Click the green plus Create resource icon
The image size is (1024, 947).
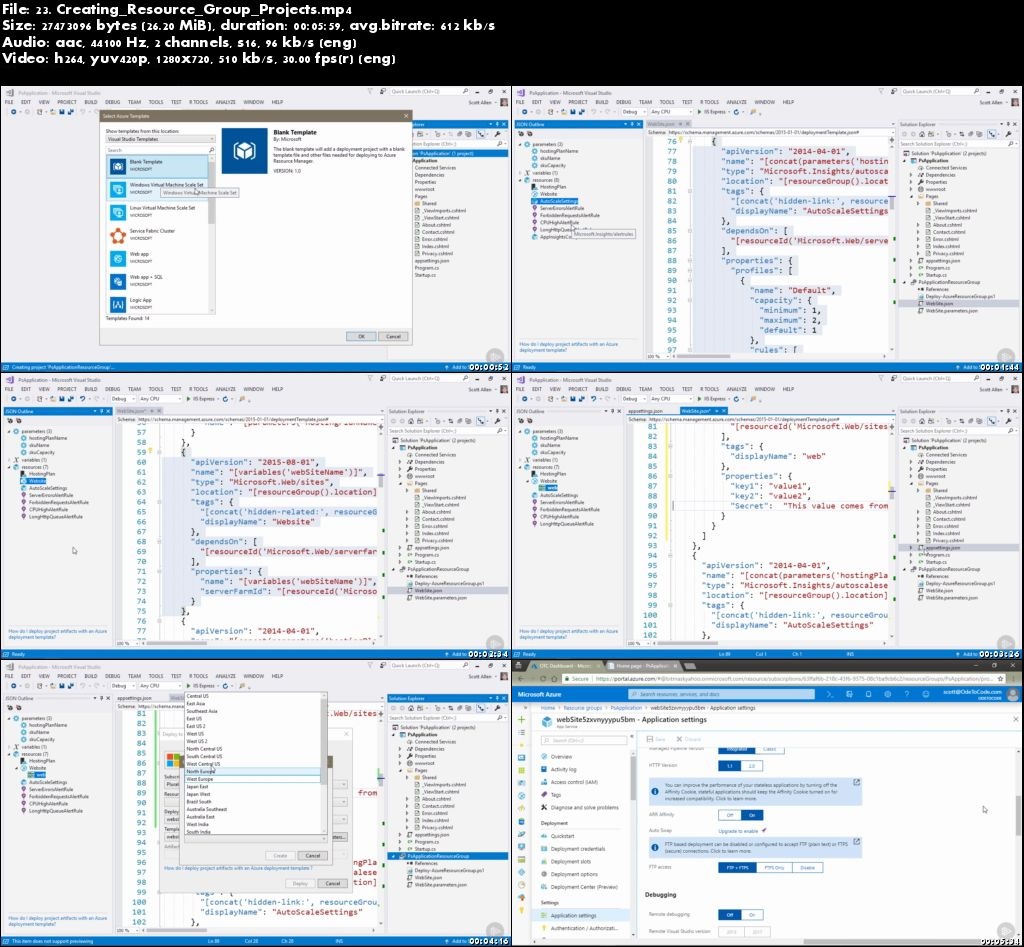pyautogui.click(x=521, y=720)
